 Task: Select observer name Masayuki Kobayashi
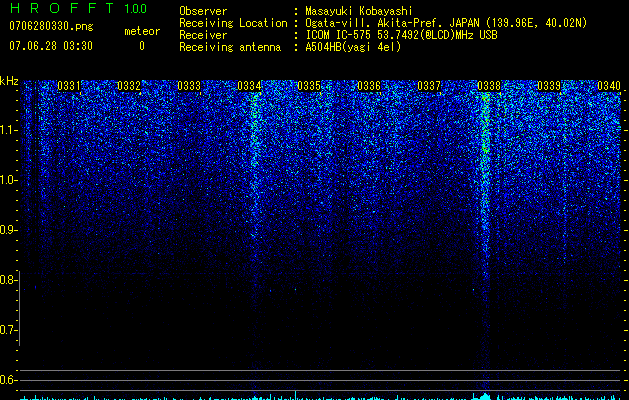pyautogui.click(x=359, y=11)
